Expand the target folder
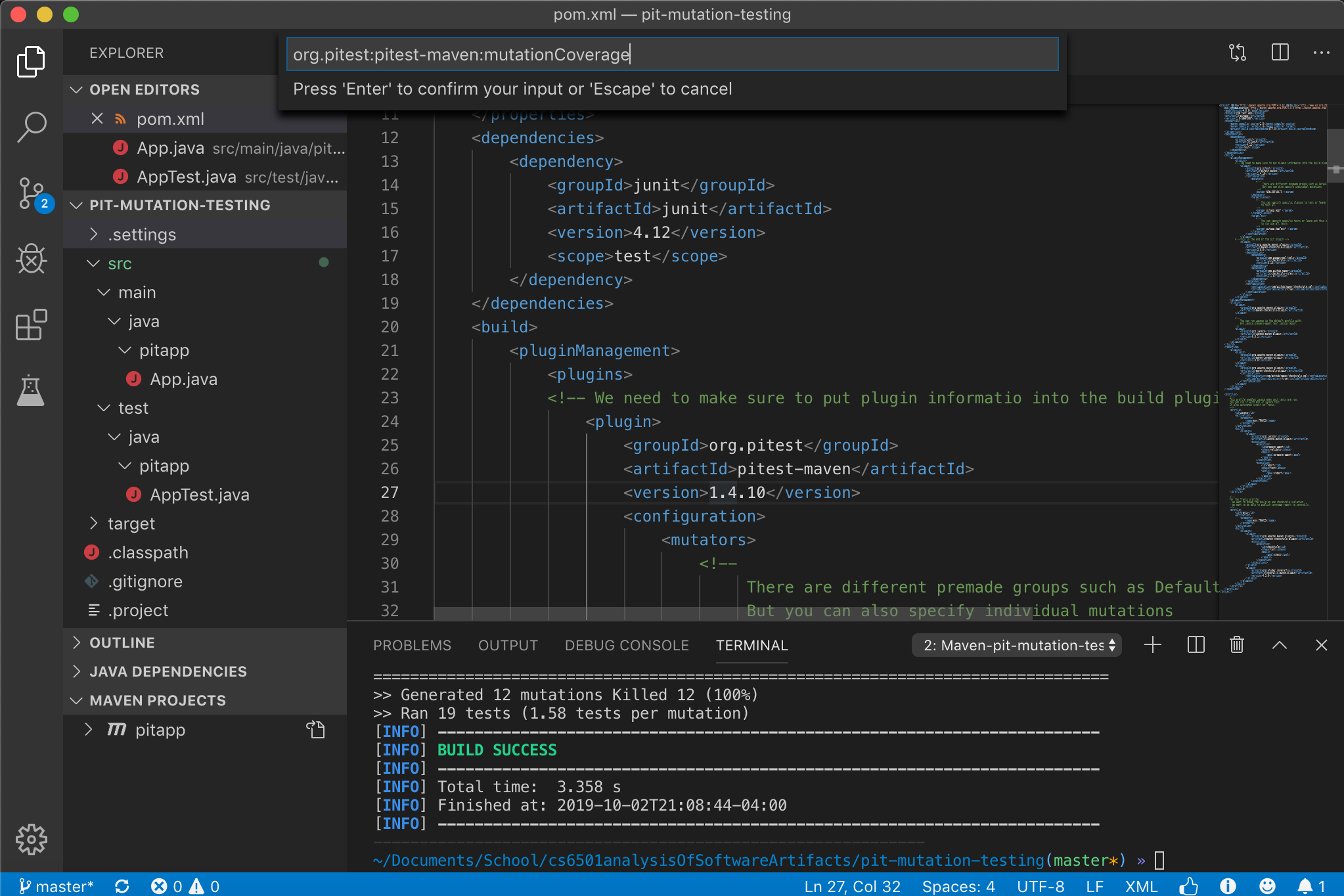Image resolution: width=1344 pixels, height=896 pixels. (x=131, y=524)
